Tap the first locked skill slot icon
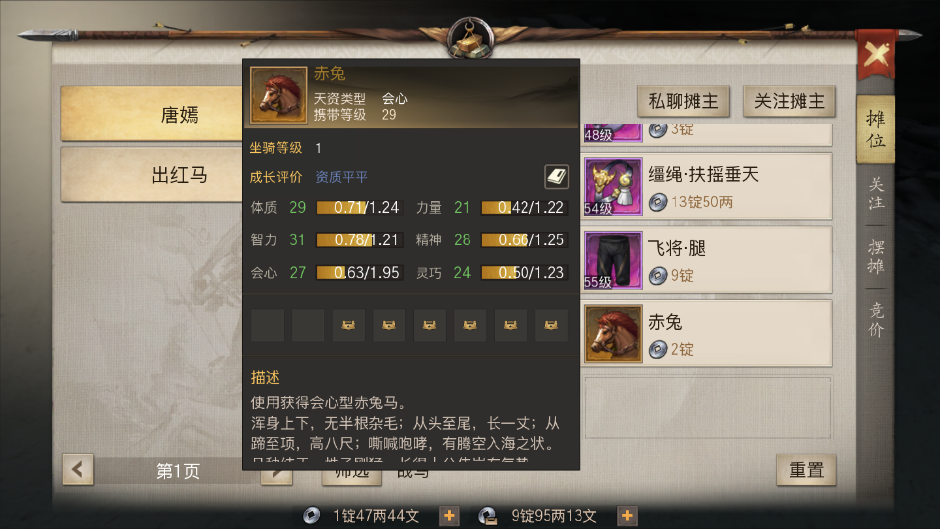This screenshot has height=529, width=940. tap(348, 325)
